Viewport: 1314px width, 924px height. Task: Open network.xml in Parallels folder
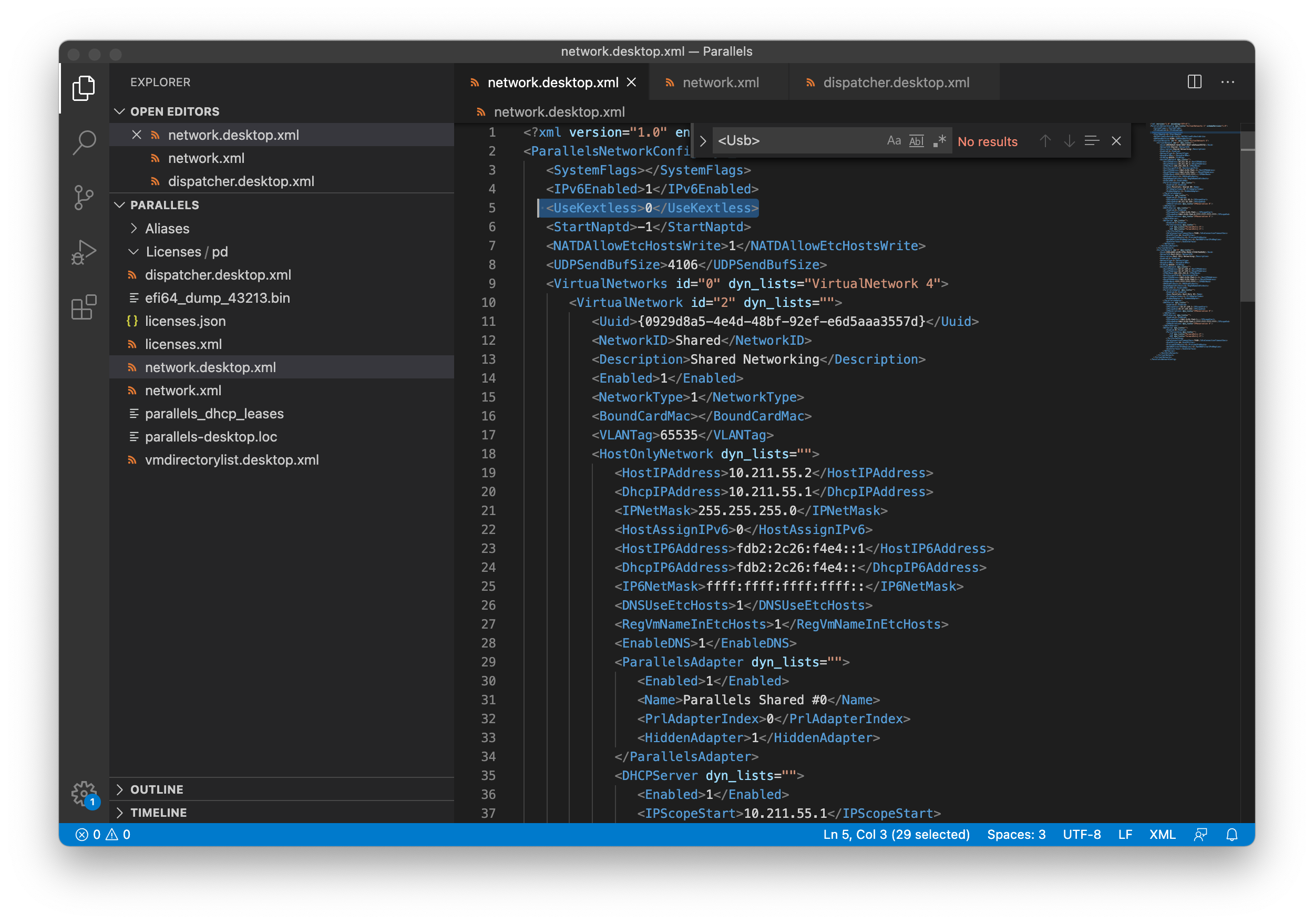tap(281, 391)
